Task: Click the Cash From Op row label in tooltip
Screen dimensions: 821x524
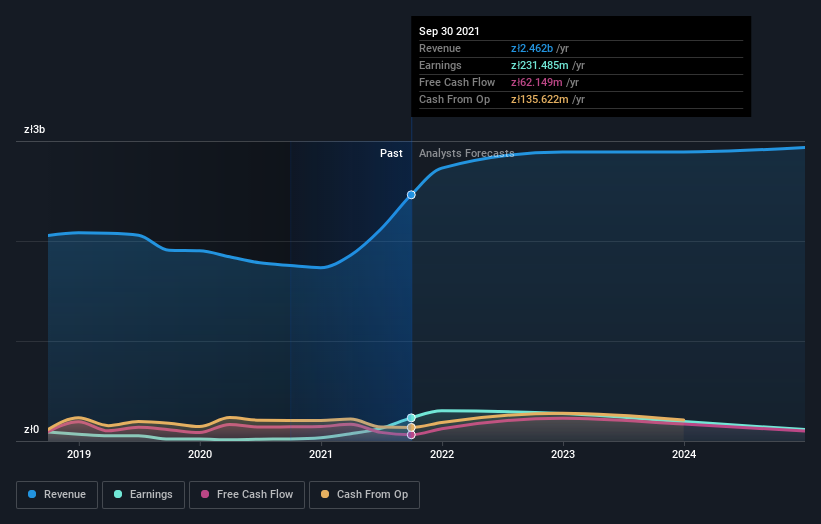Action: click(x=454, y=99)
